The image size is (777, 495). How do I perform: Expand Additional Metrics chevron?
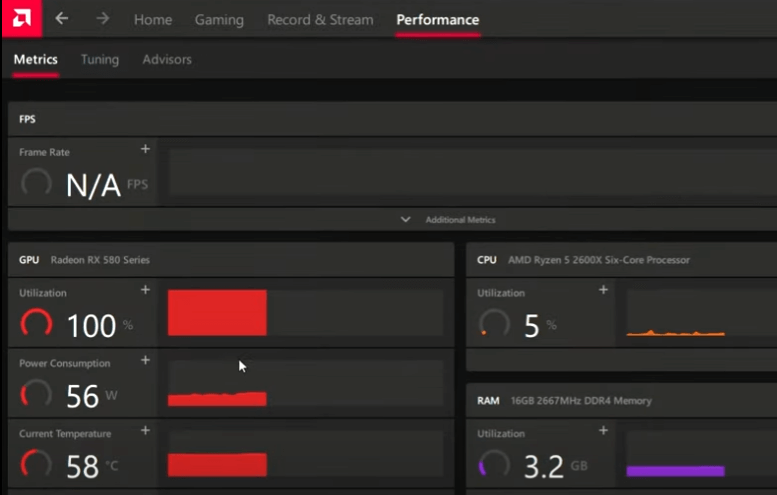(x=405, y=219)
